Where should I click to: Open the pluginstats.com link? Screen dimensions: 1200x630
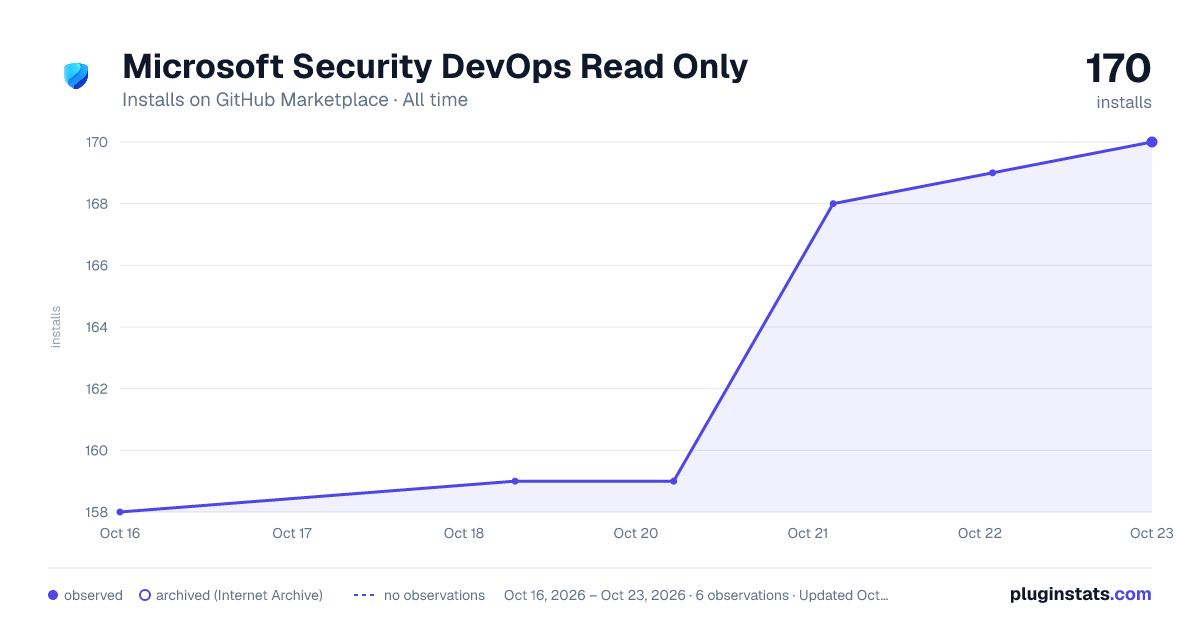click(x=1081, y=594)
